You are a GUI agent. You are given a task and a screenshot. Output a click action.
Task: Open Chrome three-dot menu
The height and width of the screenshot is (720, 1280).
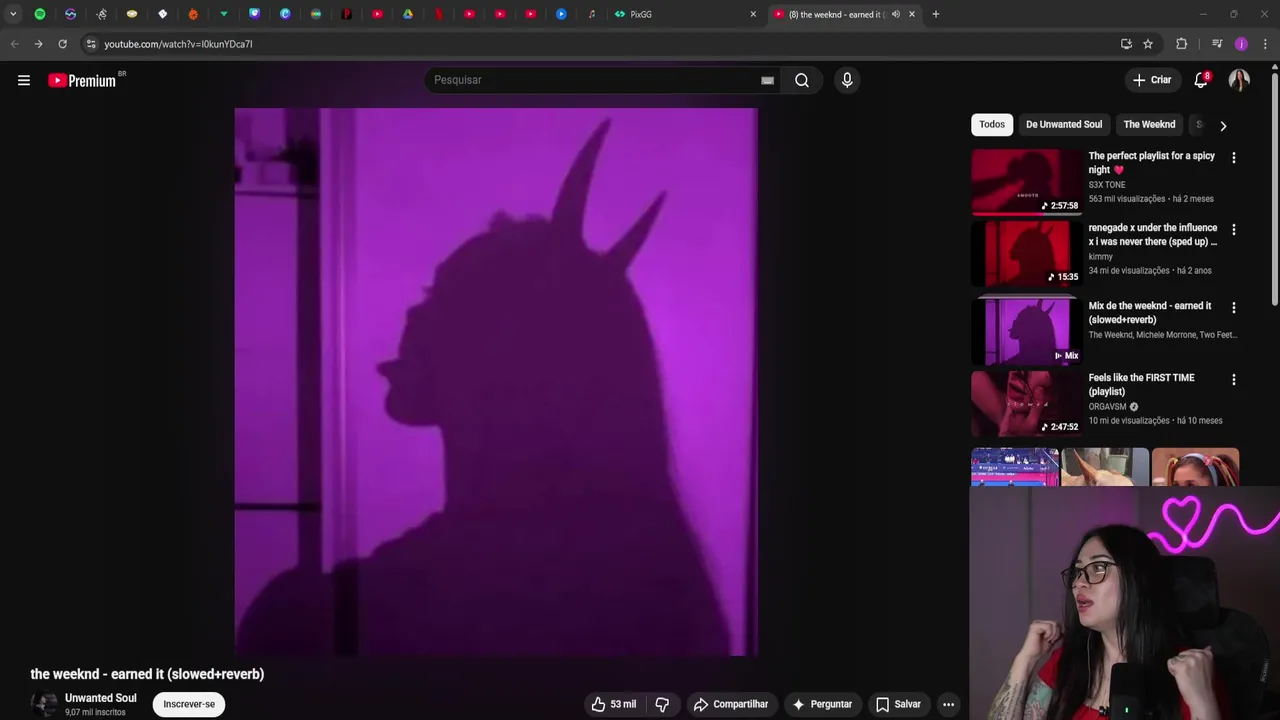coord(1265,44)
